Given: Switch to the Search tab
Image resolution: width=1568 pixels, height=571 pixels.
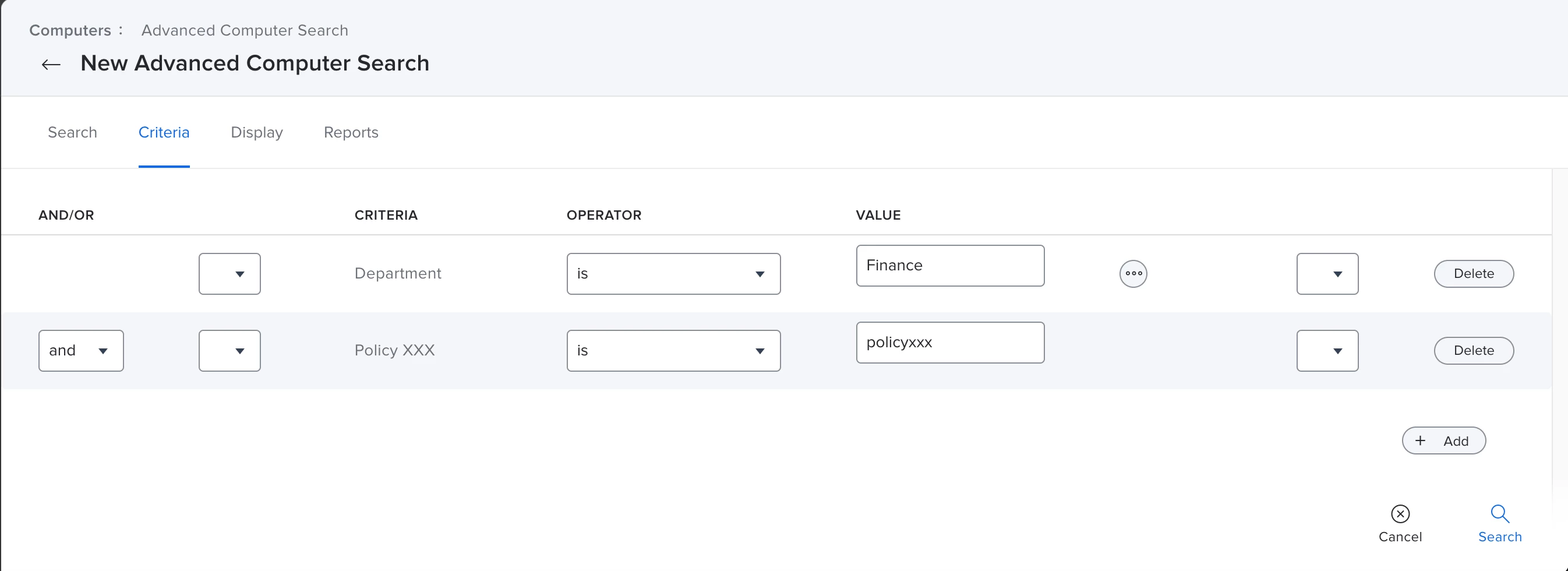Looking at the screenshot, I should (x=72, y=132).
